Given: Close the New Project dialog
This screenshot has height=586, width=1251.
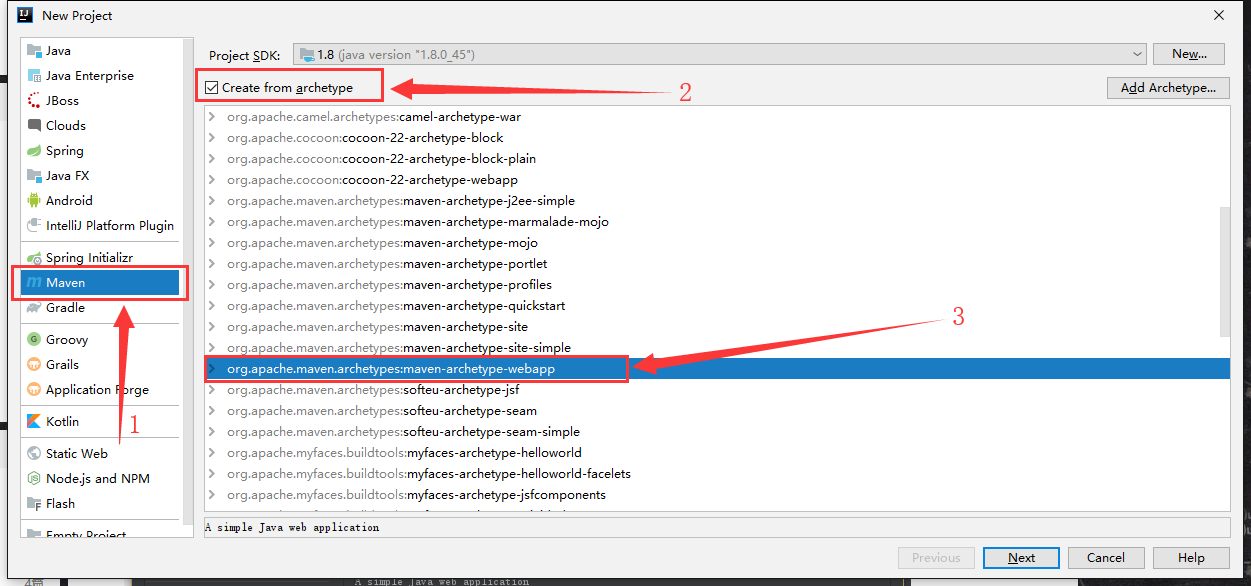Looking at the screenshot, I should click(x=1219, y=15).
